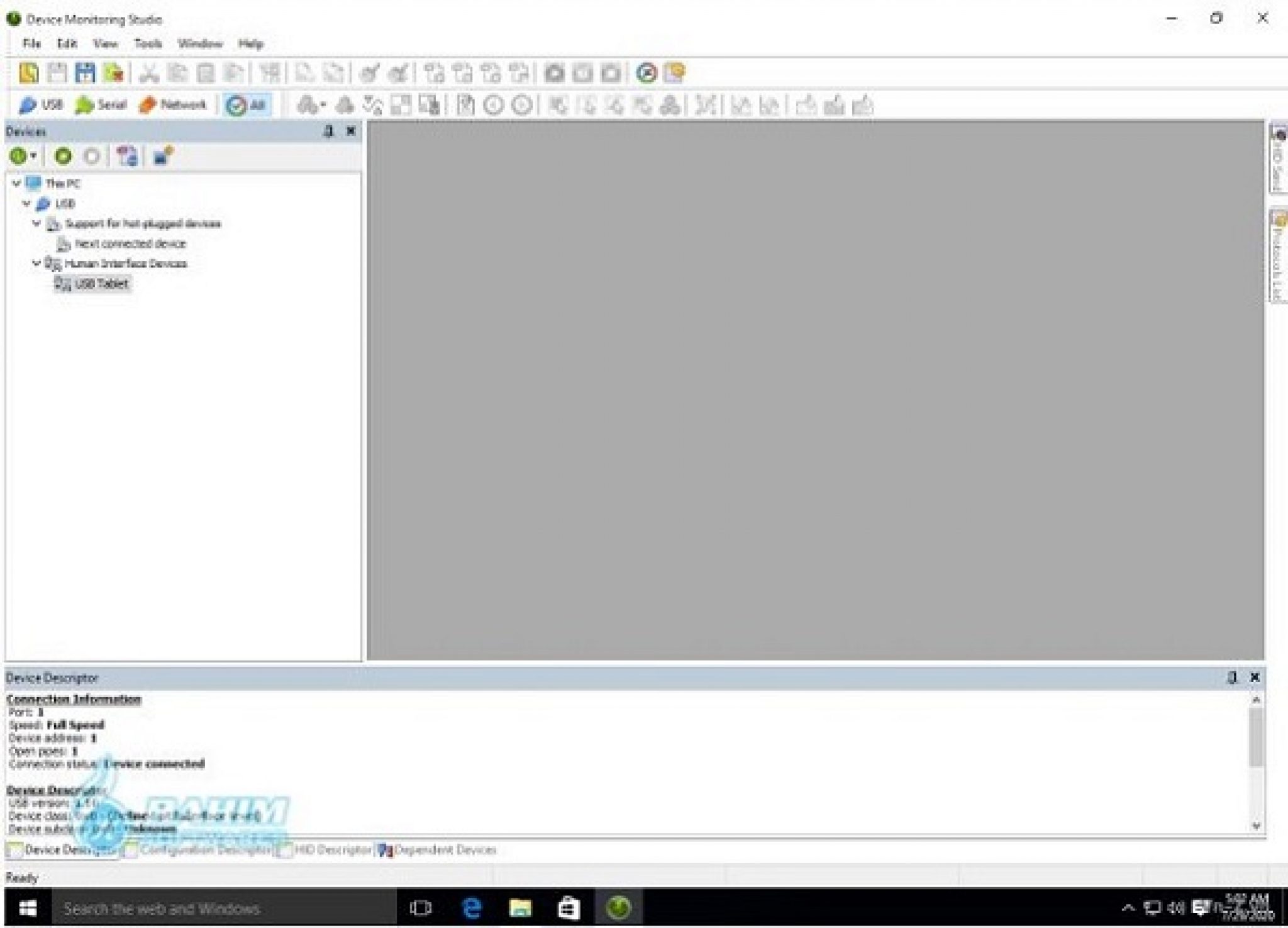Click the Save All icon in the toolbar
This screenshot has width=1288, height=928.
pos(85,72)
